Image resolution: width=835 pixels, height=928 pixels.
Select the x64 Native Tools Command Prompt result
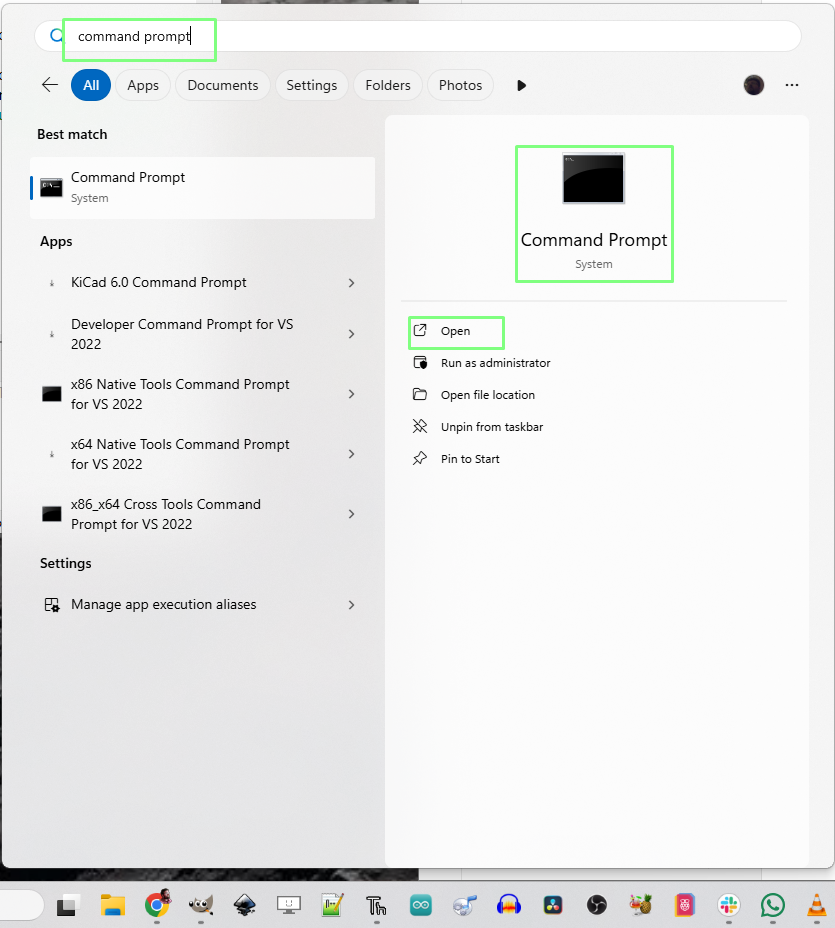202,454
